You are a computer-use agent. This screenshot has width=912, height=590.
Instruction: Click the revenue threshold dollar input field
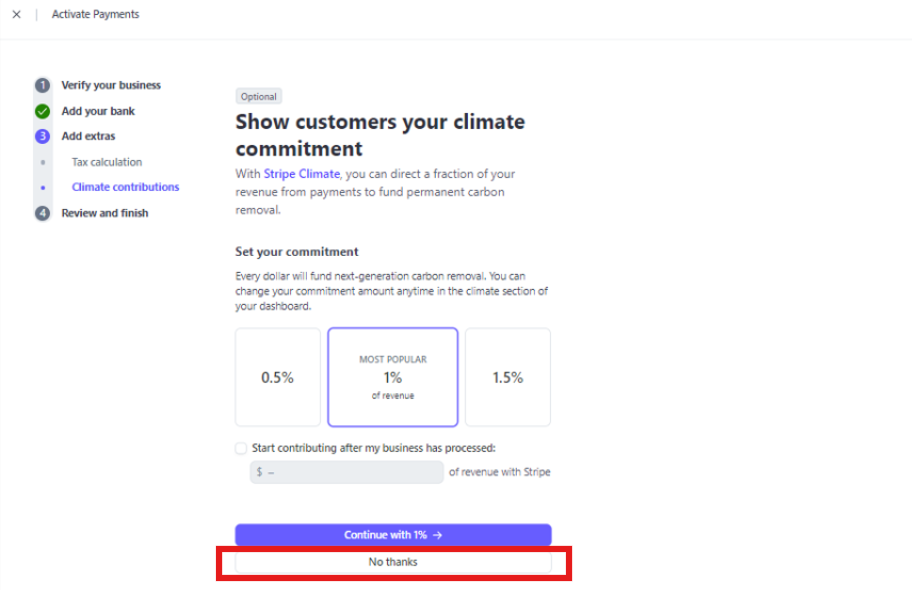pos(347,472)
